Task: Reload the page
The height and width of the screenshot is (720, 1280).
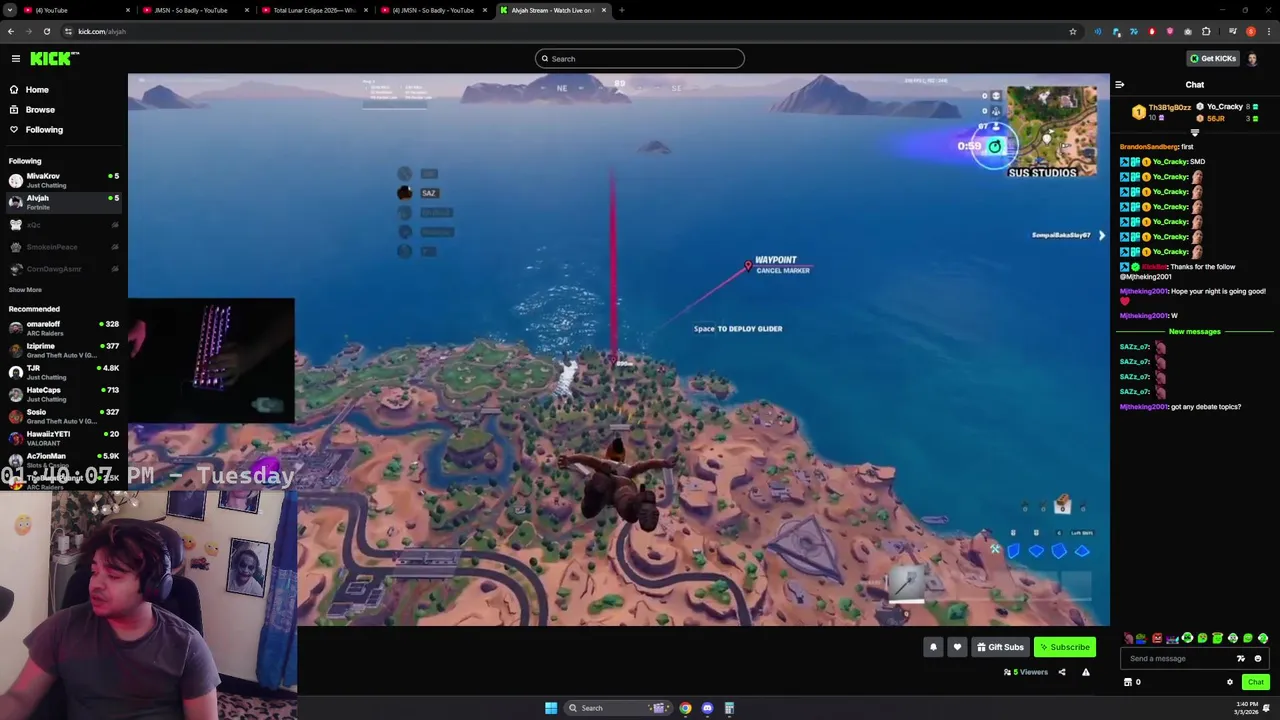Action: pyautogui.click(x=46, y=32)
